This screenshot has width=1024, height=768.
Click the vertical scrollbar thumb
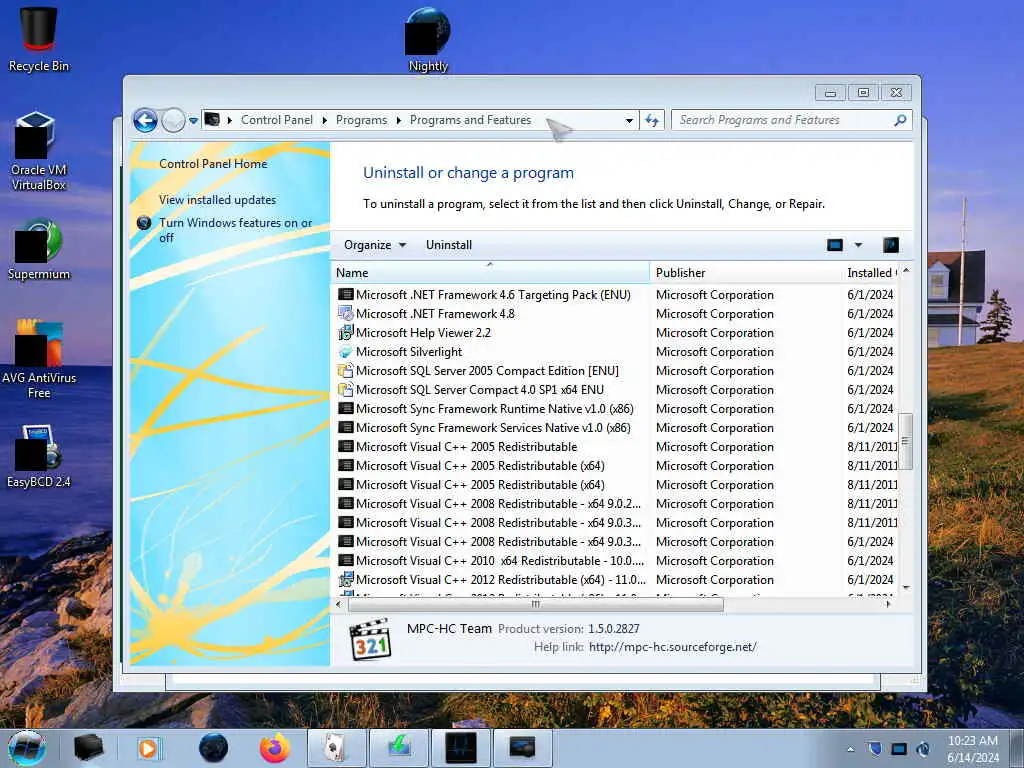[905, 441]
